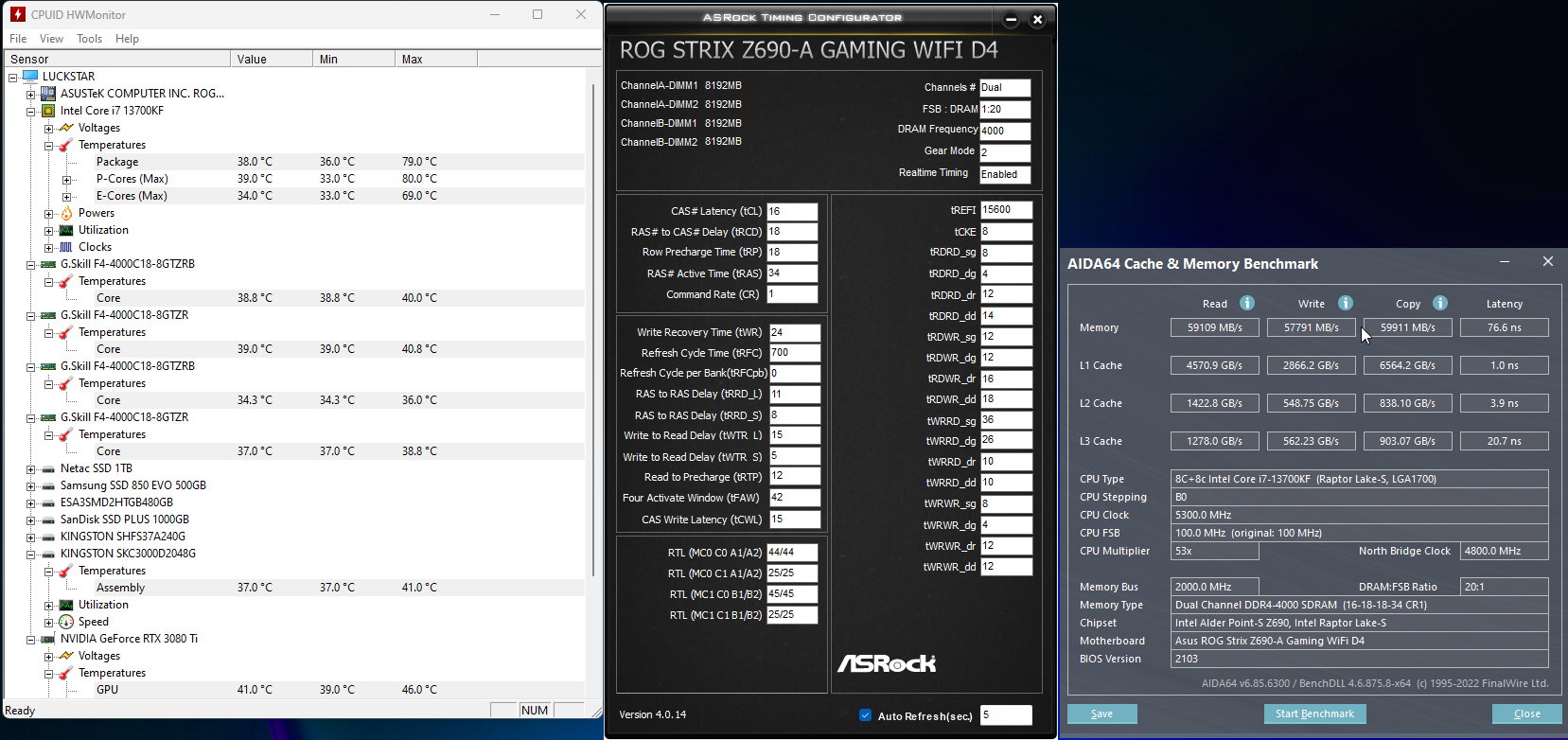Click the Read info icon in AIDA64

click(x=1247, y=303)
